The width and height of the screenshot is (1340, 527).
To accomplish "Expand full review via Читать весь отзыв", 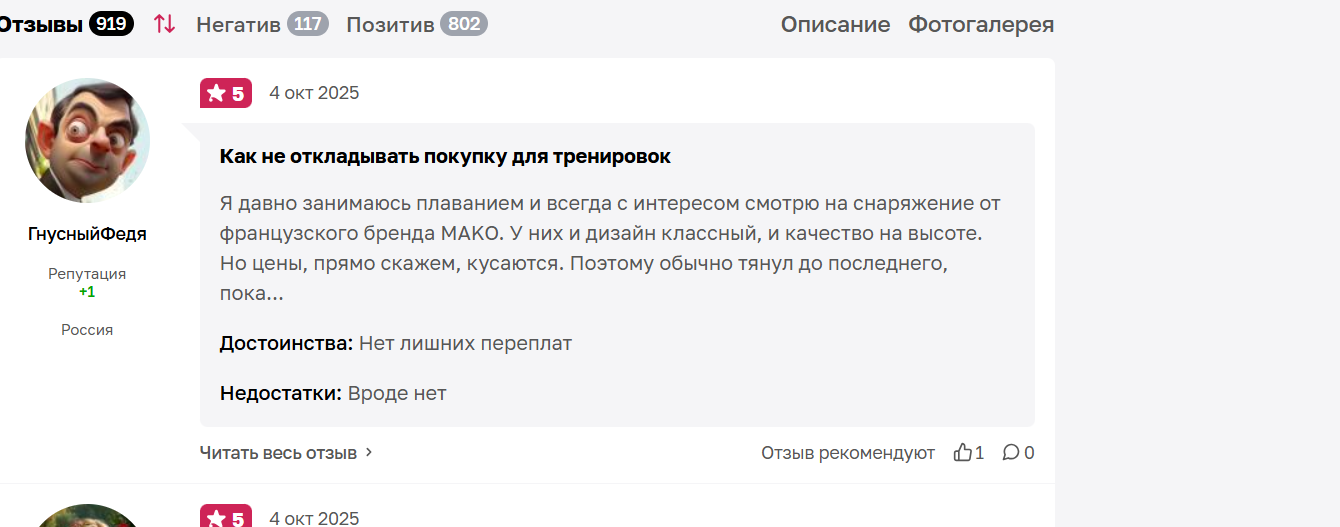I will pos(278,453).
